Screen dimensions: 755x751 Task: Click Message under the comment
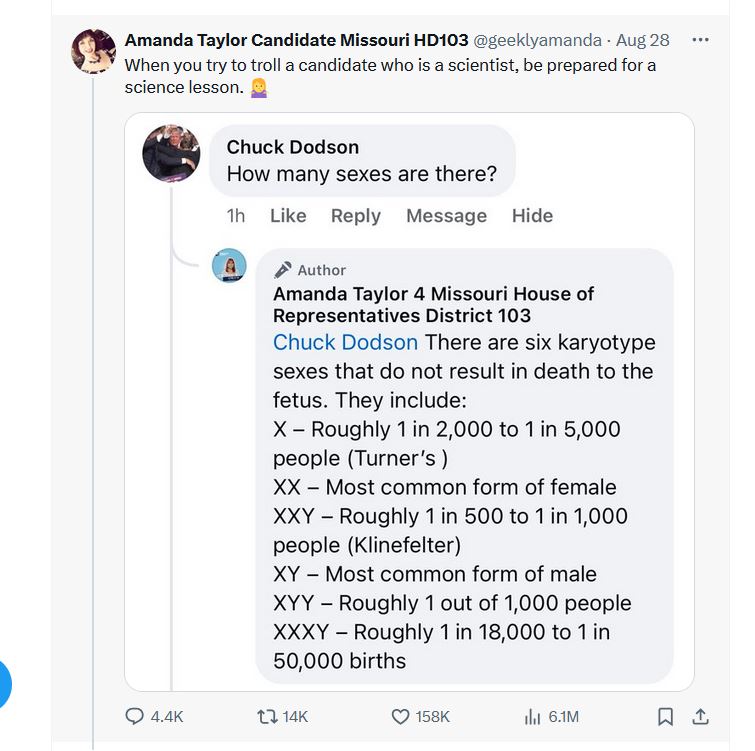click(x=446, y=216)
